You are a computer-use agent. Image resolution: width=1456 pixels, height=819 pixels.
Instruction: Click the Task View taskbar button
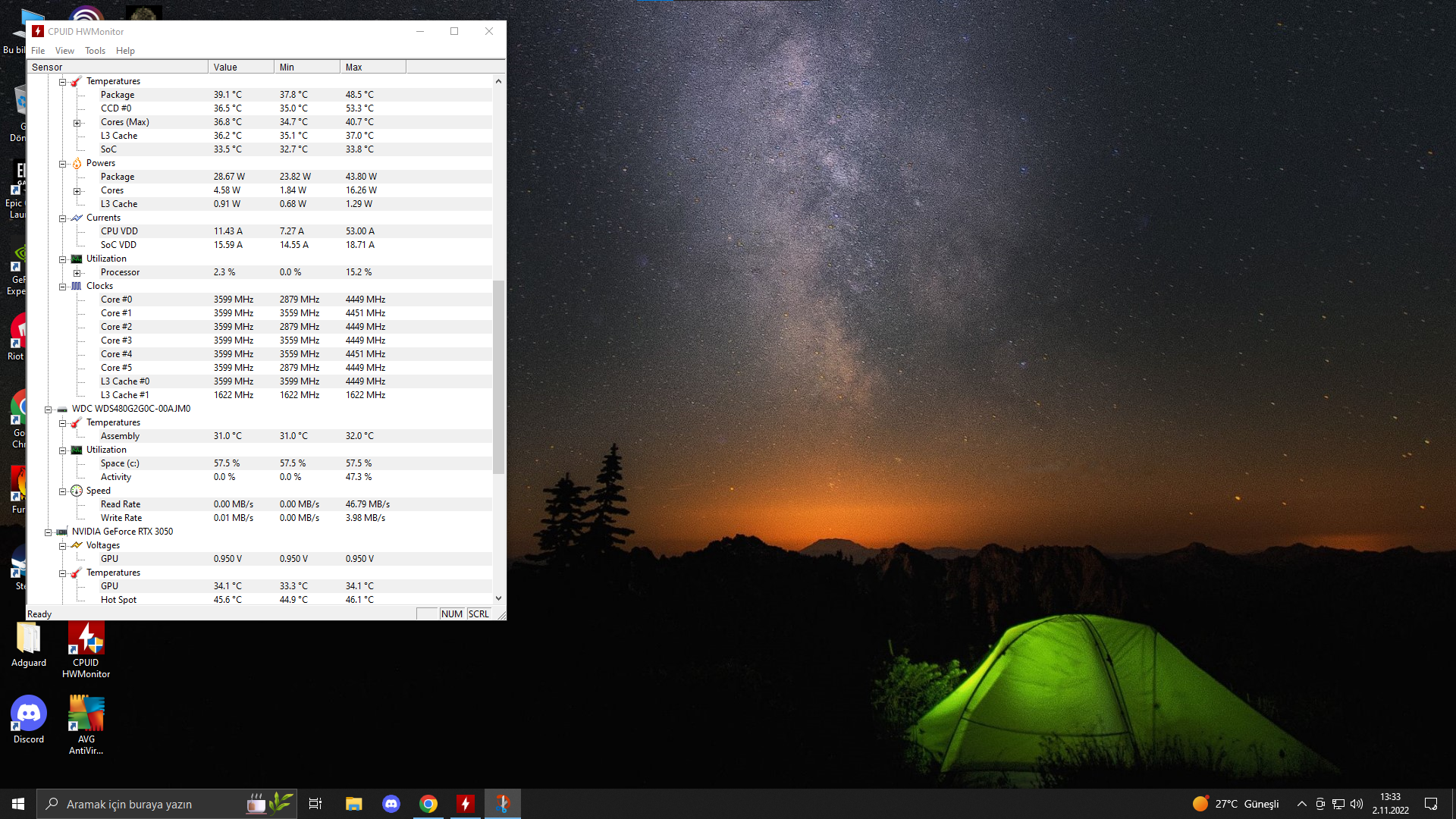[315, 804]
